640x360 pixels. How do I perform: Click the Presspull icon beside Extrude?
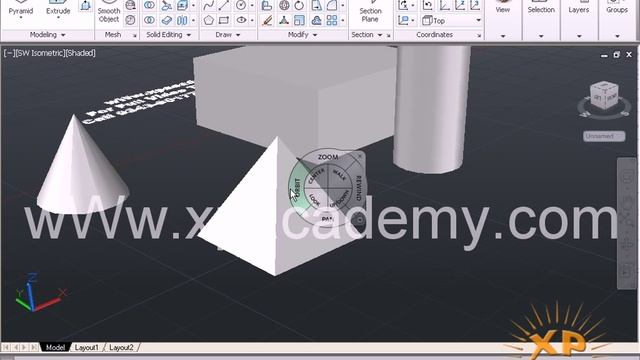85,5
